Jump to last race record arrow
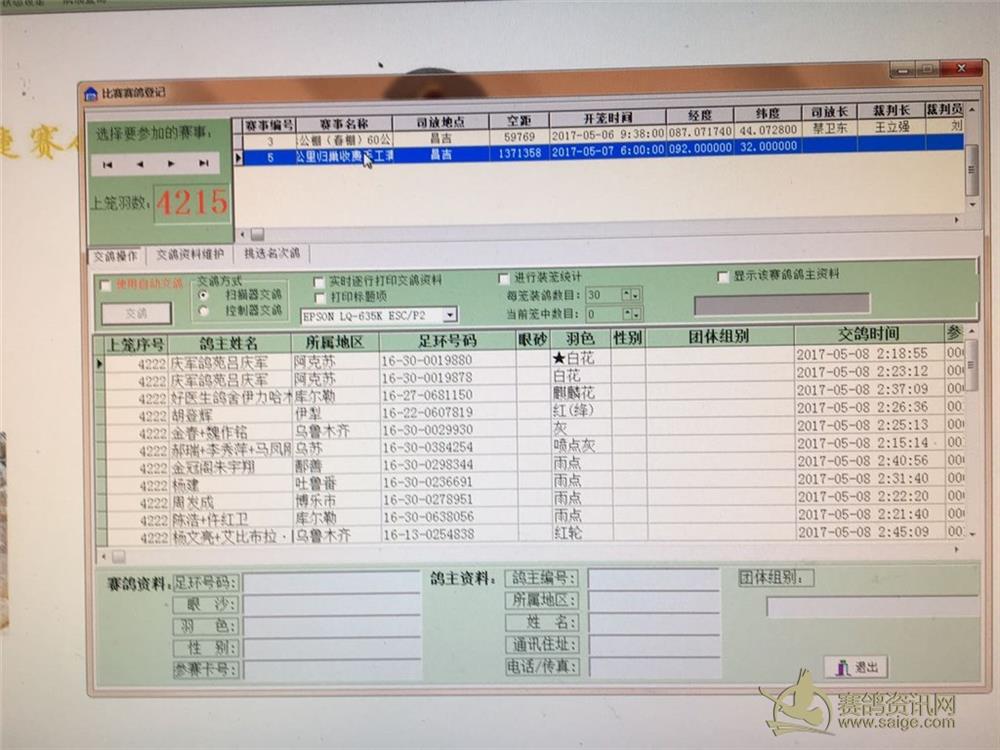 [x=203, y=164]
